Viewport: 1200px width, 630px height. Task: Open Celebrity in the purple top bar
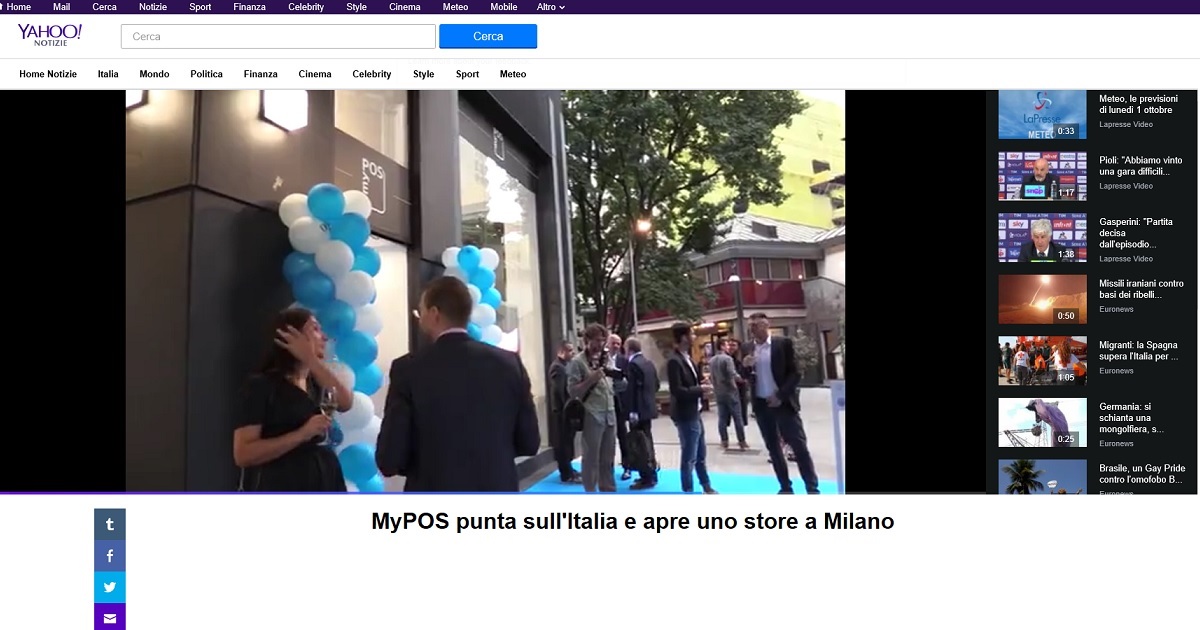click(306, 7)
